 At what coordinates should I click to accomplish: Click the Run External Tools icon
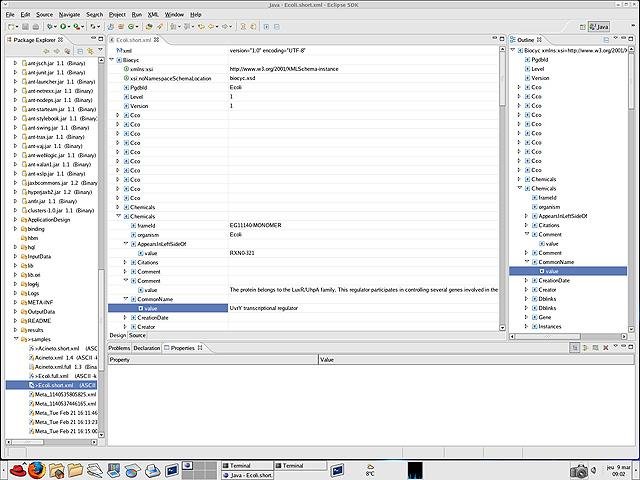(x=76, y=27)
